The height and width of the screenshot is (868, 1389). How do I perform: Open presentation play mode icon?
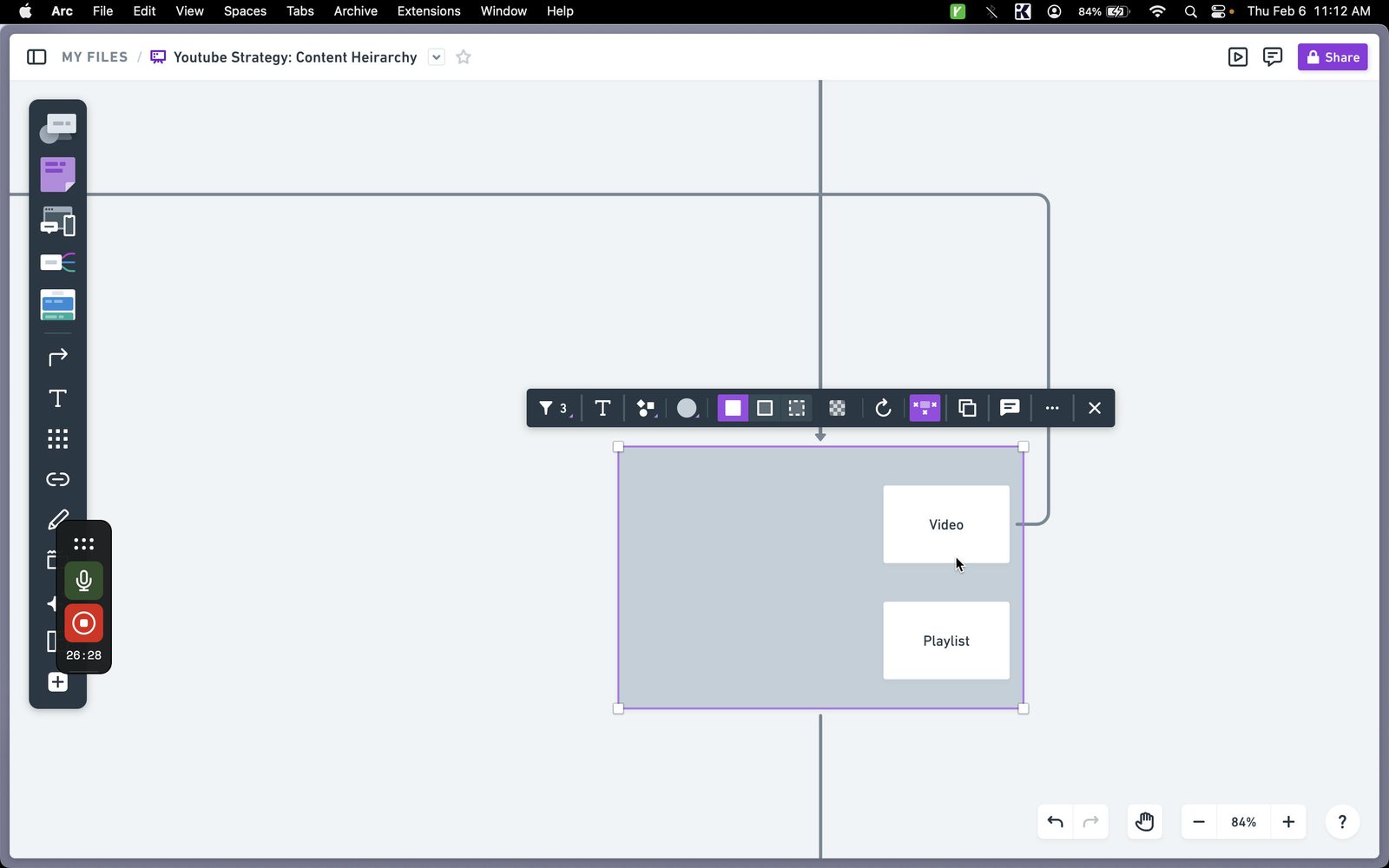(1238, 57)
